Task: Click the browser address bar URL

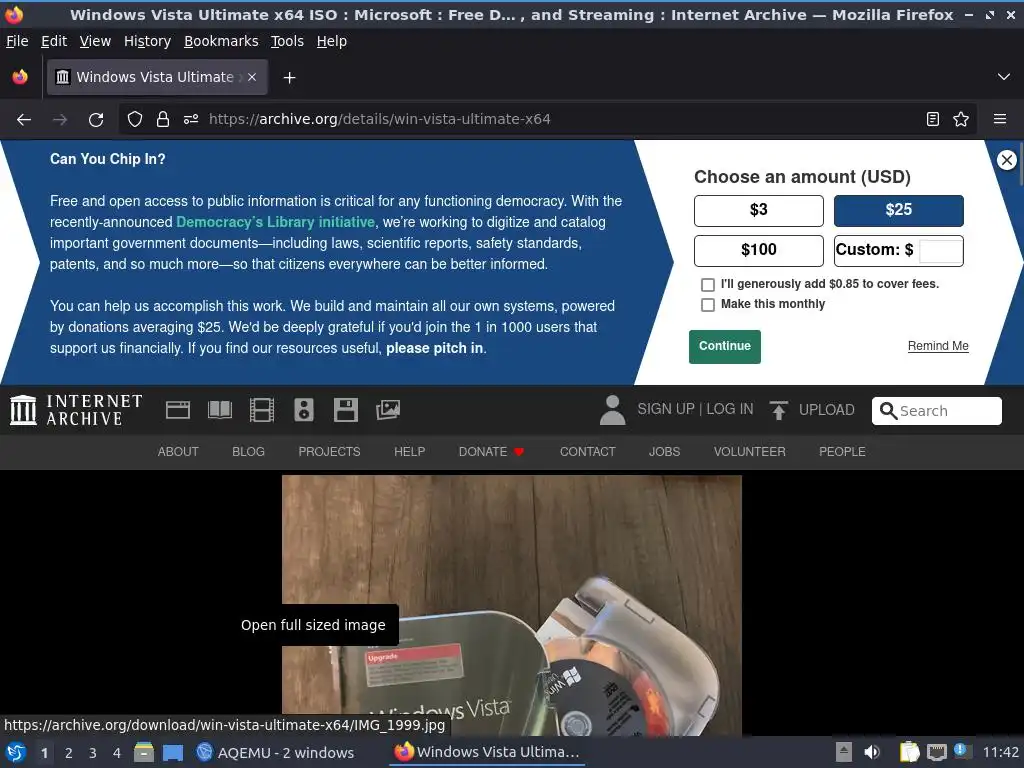Action: point(379,120)
